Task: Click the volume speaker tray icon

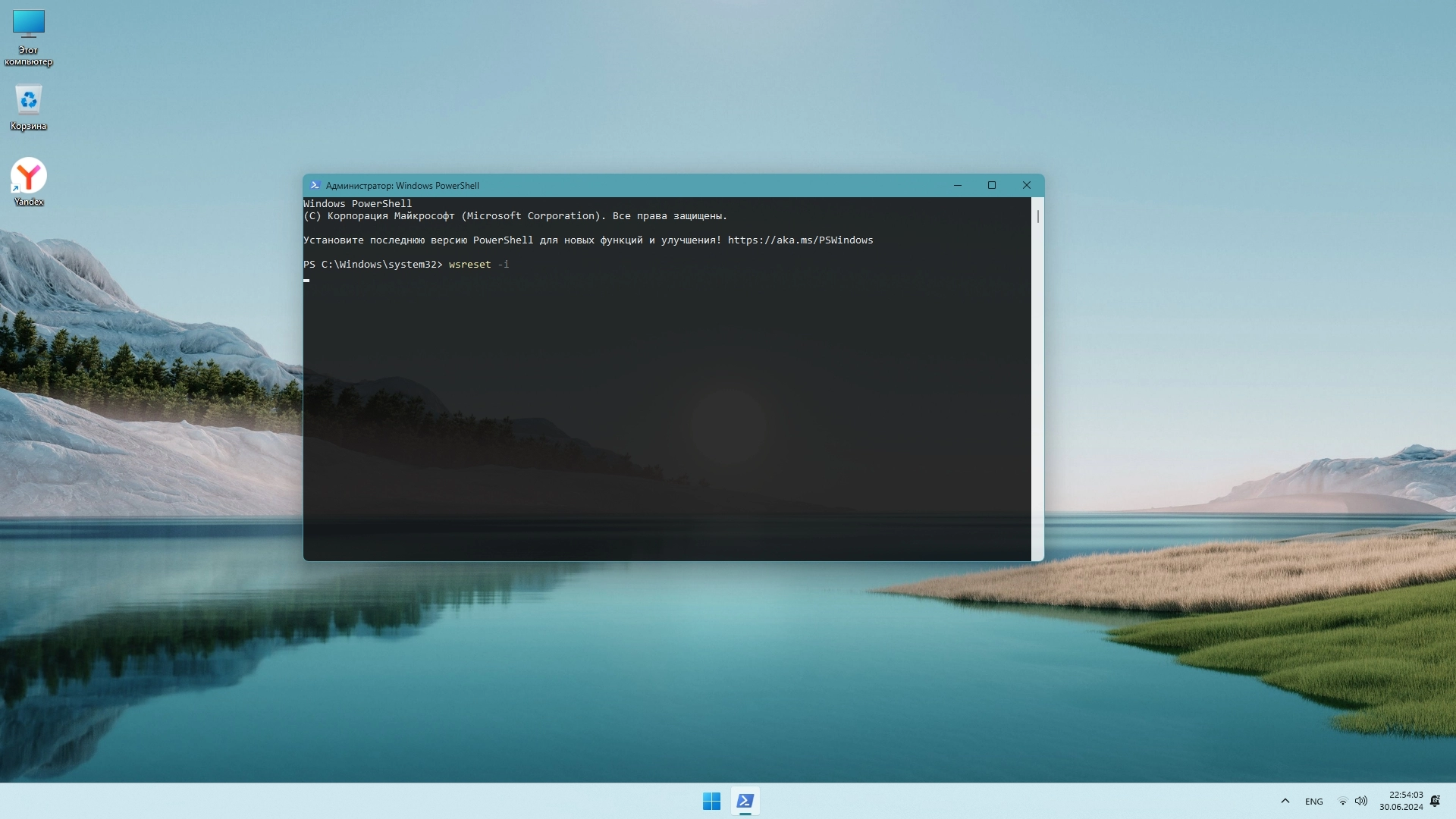Action: coord(1361,802)
